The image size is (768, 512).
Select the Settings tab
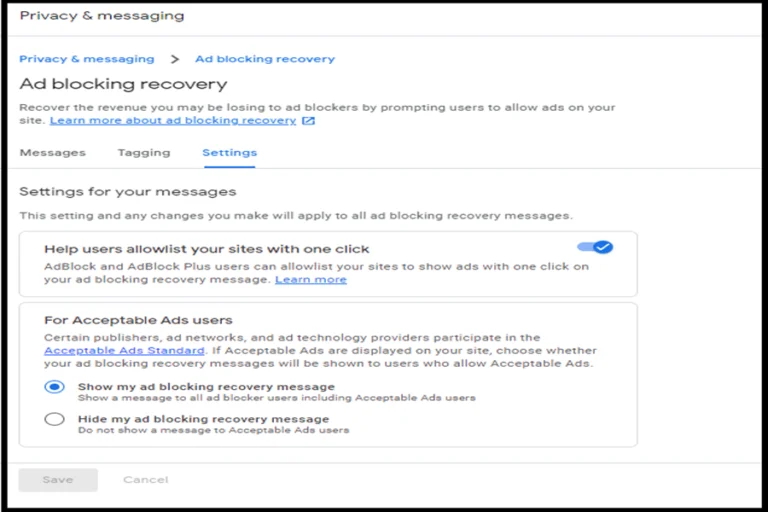[x=230, y=153]
